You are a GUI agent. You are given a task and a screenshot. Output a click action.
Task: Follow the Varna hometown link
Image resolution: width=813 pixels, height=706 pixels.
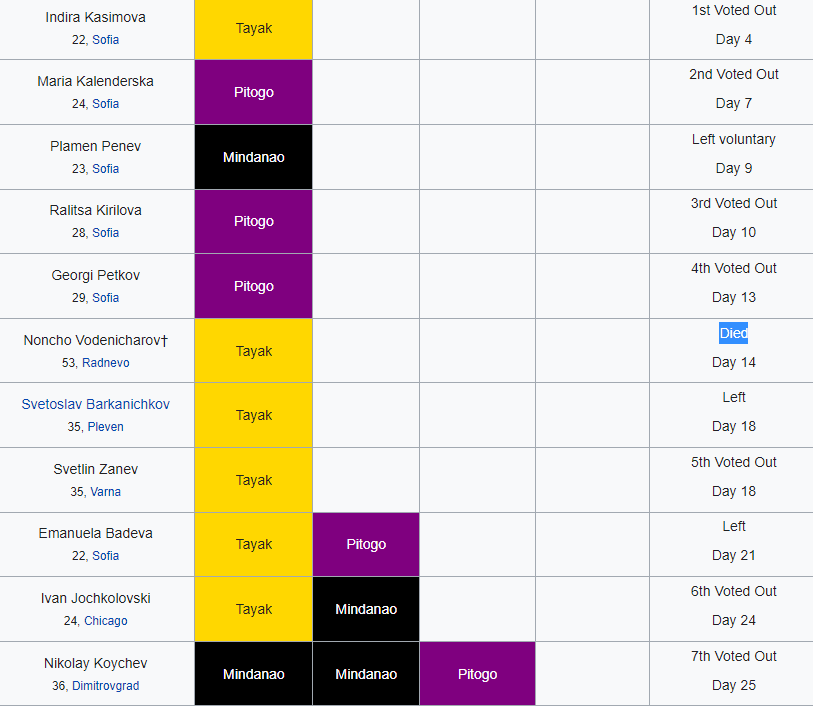coord(105,491)
